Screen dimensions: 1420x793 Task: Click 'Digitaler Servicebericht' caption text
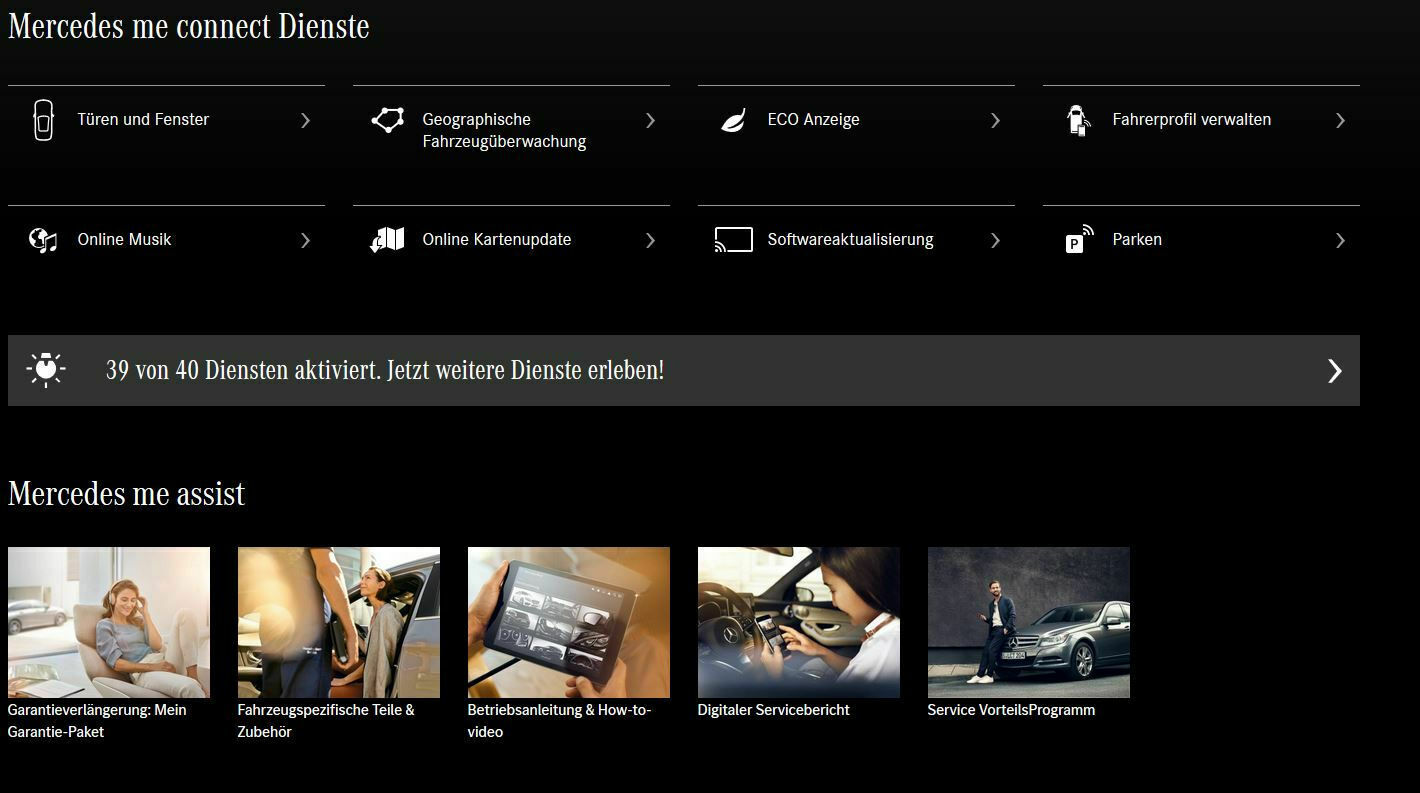click(x=774, y=710)
